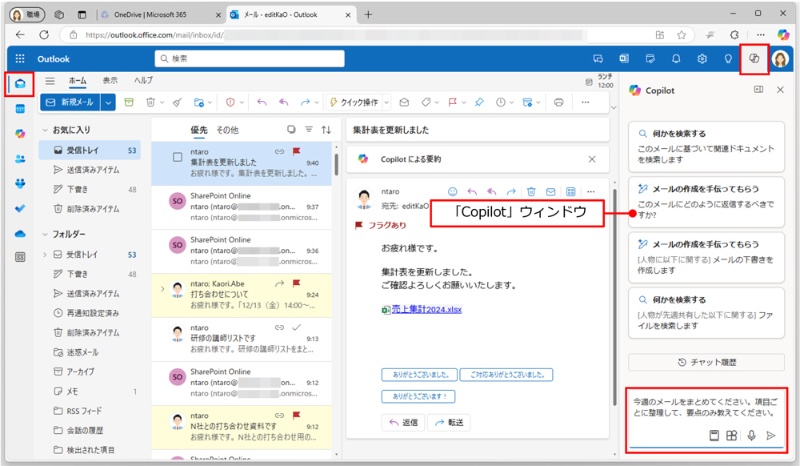The image size is (800, 466).
Task: Choose the ご対応ありがとうございました。 suggested reply
Action: [506, 375]
